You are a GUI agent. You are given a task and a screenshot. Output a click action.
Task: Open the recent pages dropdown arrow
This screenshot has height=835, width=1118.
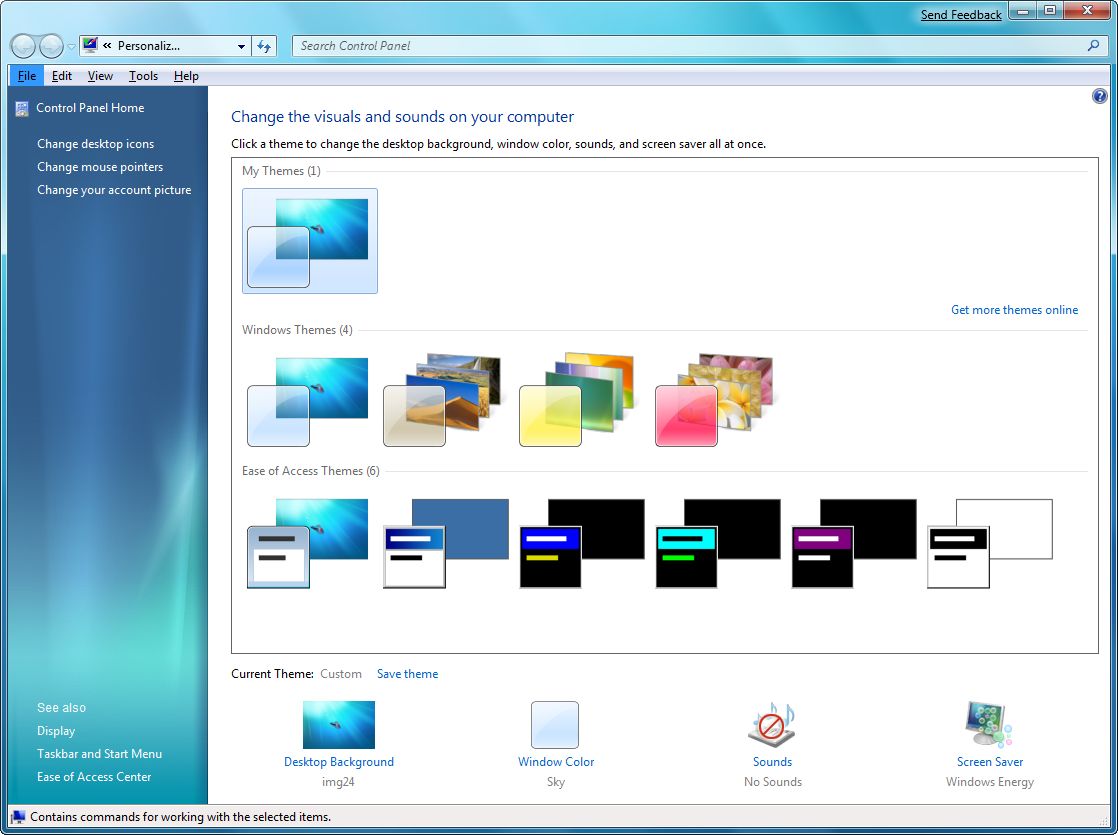pos(72,47)
